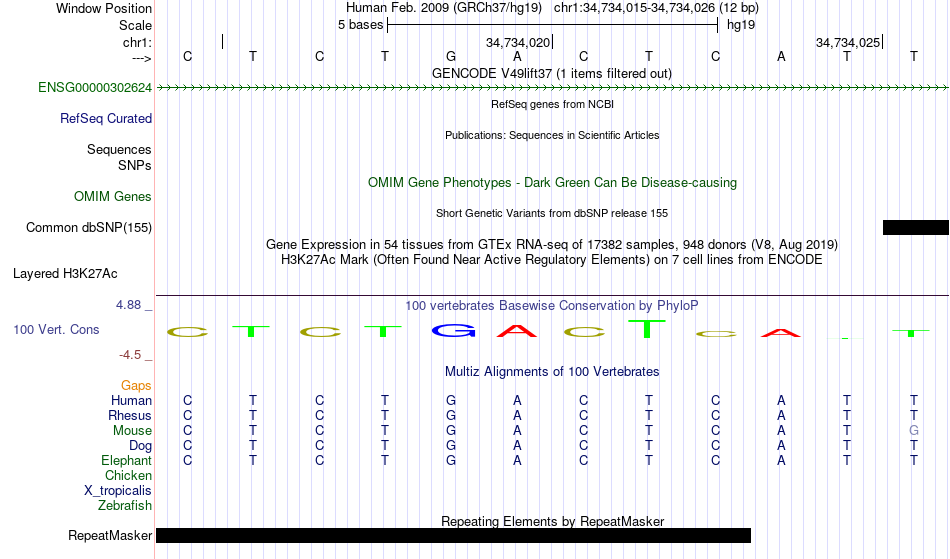Screen dimensions: 950x559
Task: Click Publications: Sequences in Scientific Articles title
Action: click(x=552, y=135)
